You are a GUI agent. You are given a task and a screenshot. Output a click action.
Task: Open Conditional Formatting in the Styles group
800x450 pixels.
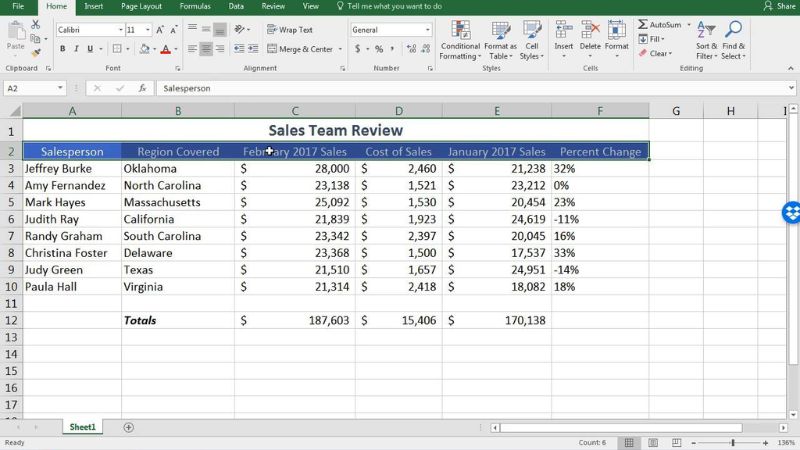(x=460, y=38)
